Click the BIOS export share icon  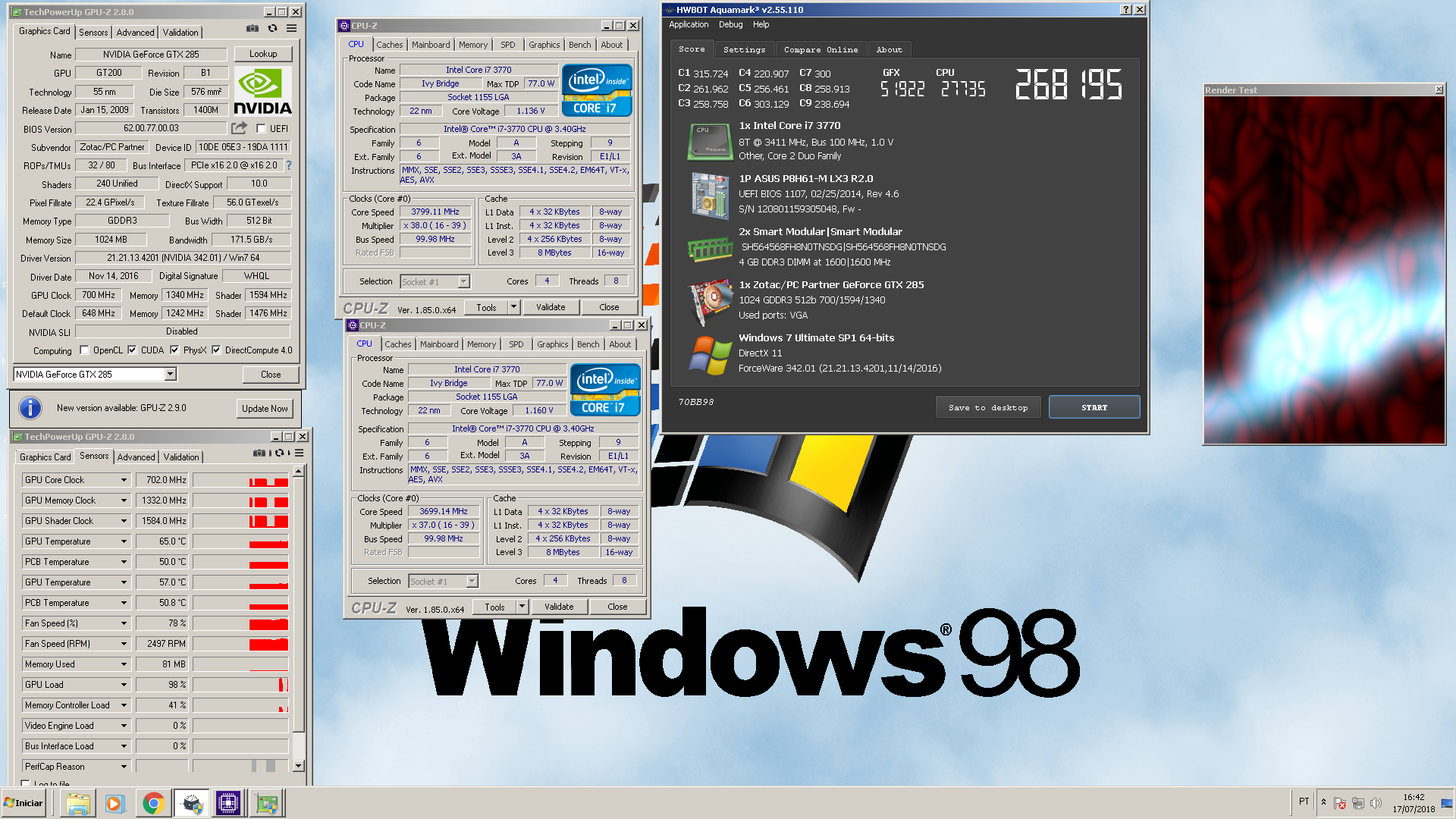(240, 128)
